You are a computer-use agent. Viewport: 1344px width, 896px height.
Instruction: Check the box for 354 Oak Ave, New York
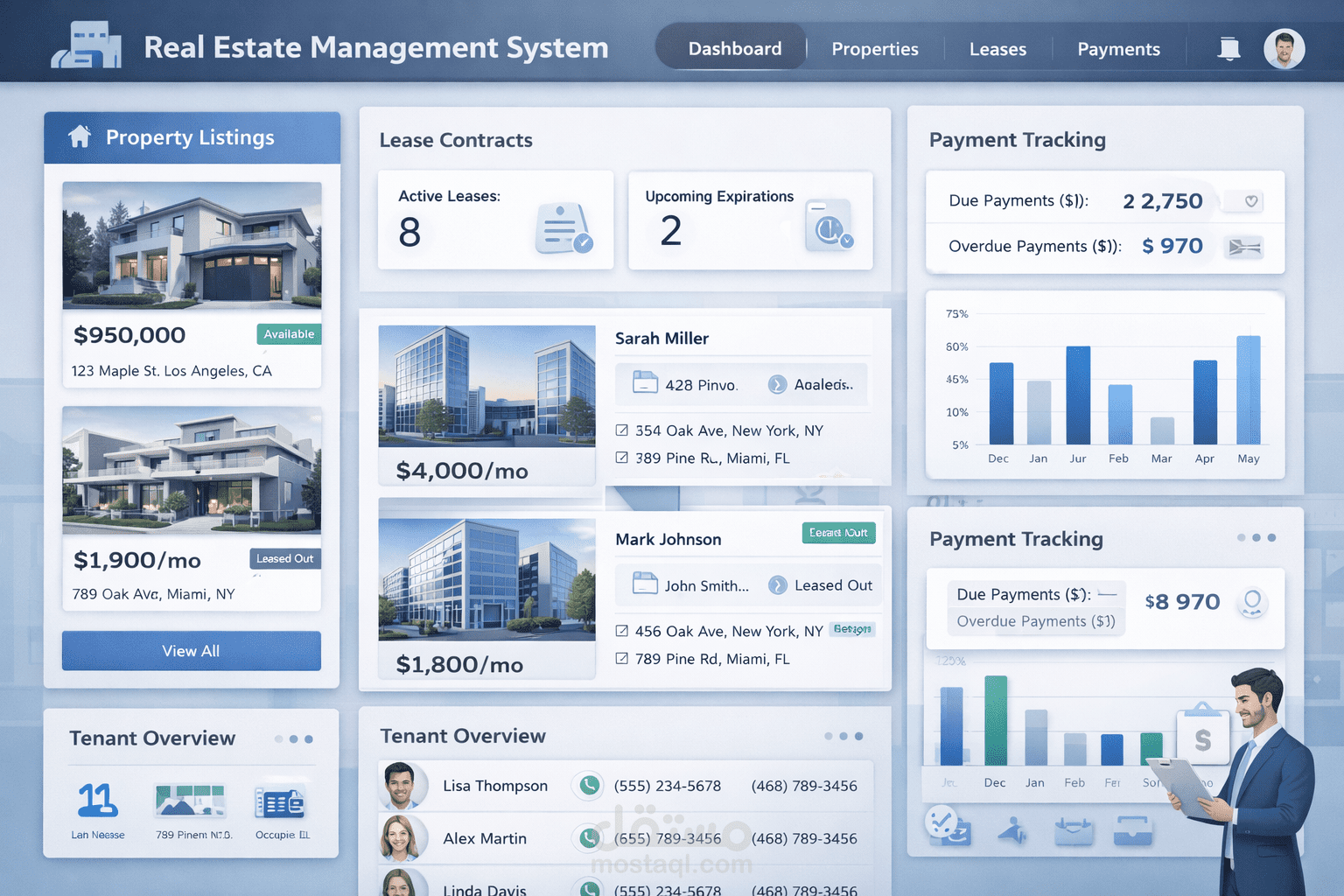click(x=620, y=430)
